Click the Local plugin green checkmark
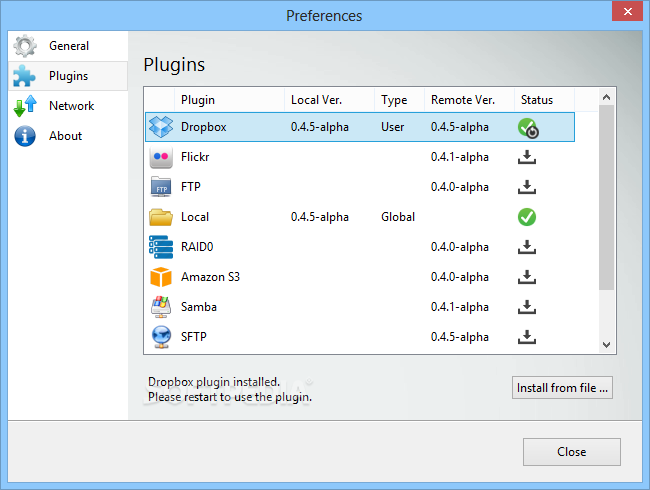The image size is (650, 490). [x=527, y=217]
